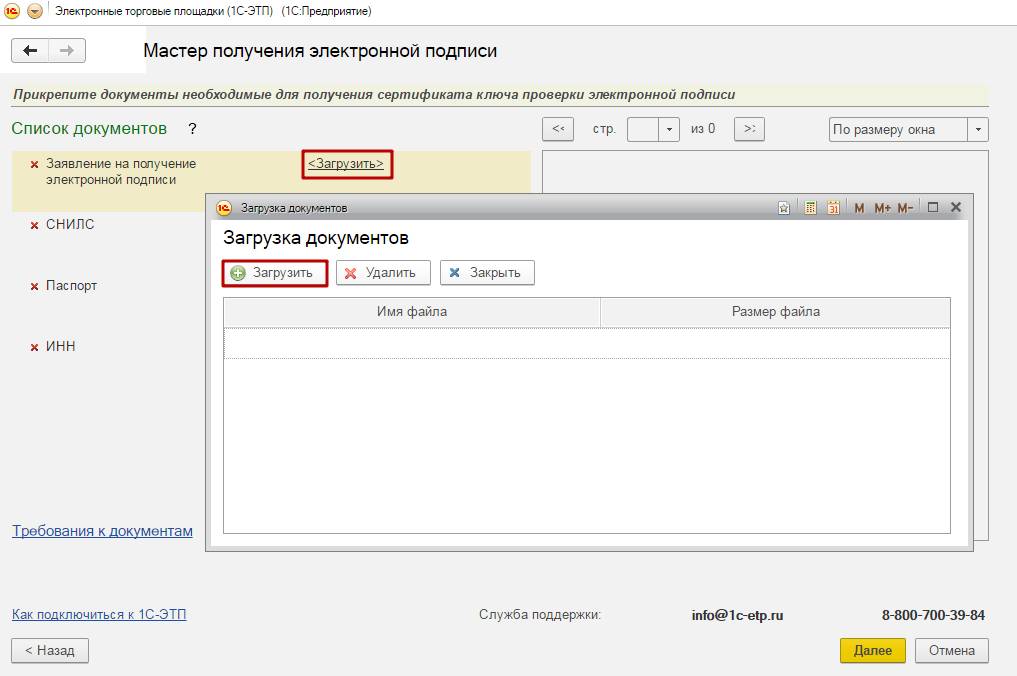Click the M- memory subtract icon

pyautogui.click(x=905, y=208)
